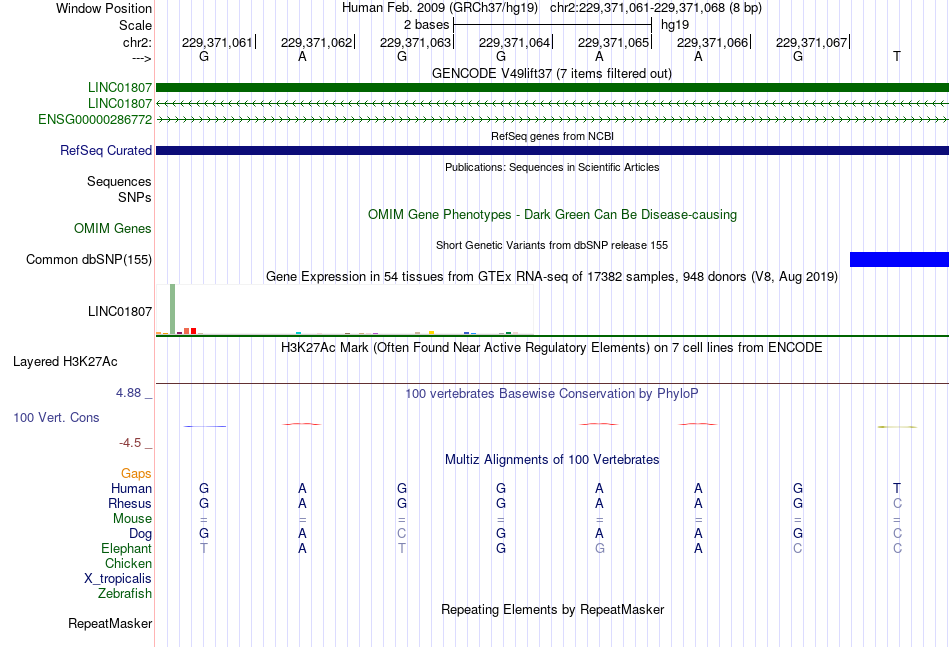
Task: Click the OMIM Genes track label
Action: pyautogui.click(x=113, y=228)
